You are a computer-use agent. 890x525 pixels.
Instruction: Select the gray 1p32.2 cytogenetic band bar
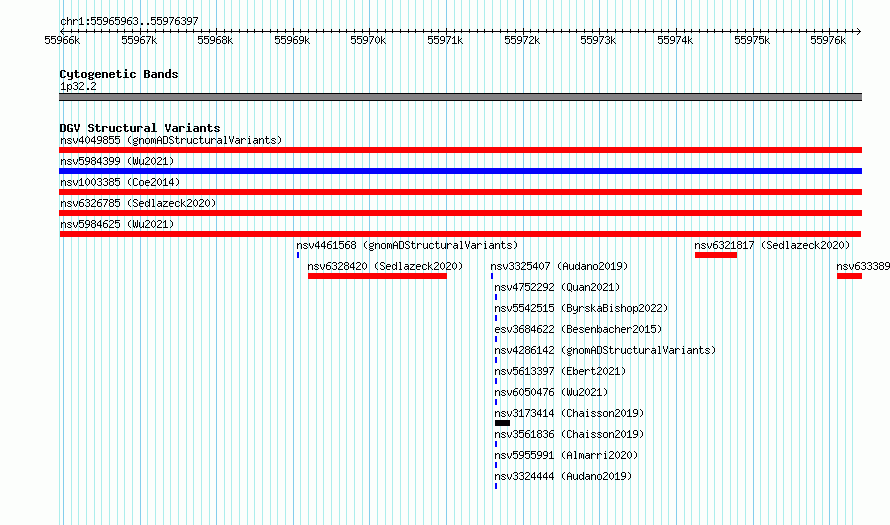(x=460, y=97)
